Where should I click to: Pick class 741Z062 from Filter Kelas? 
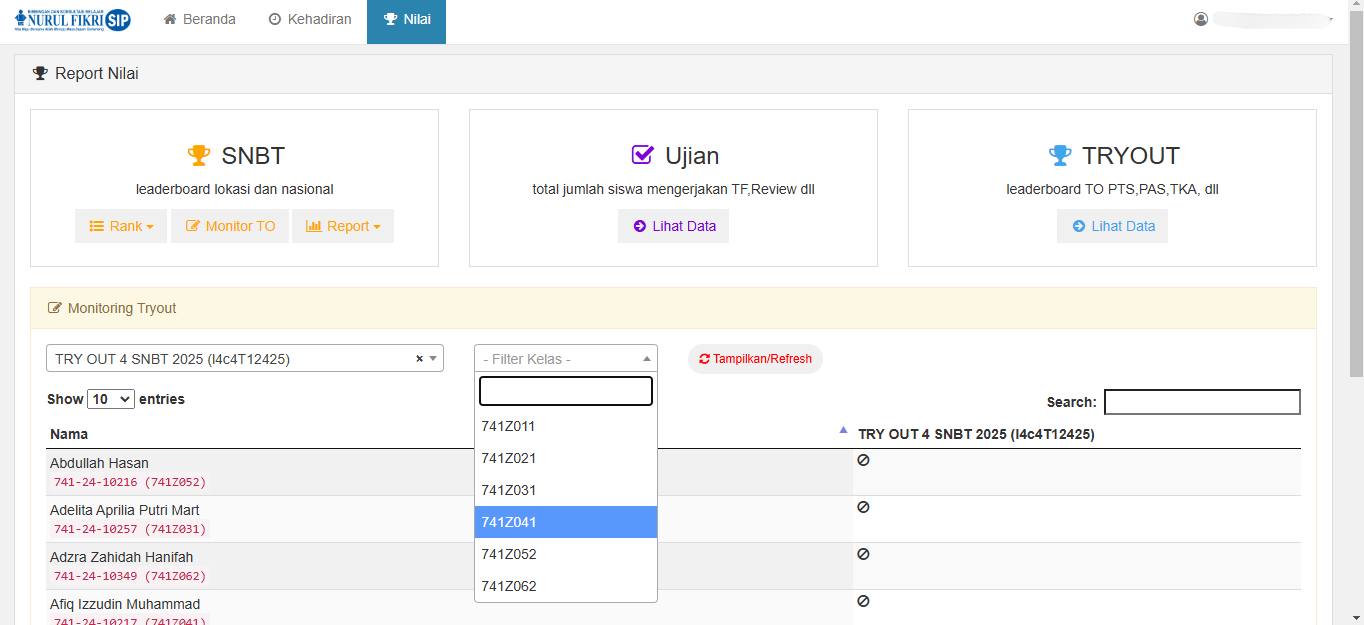pyautogui.click(x=565, y=586)
